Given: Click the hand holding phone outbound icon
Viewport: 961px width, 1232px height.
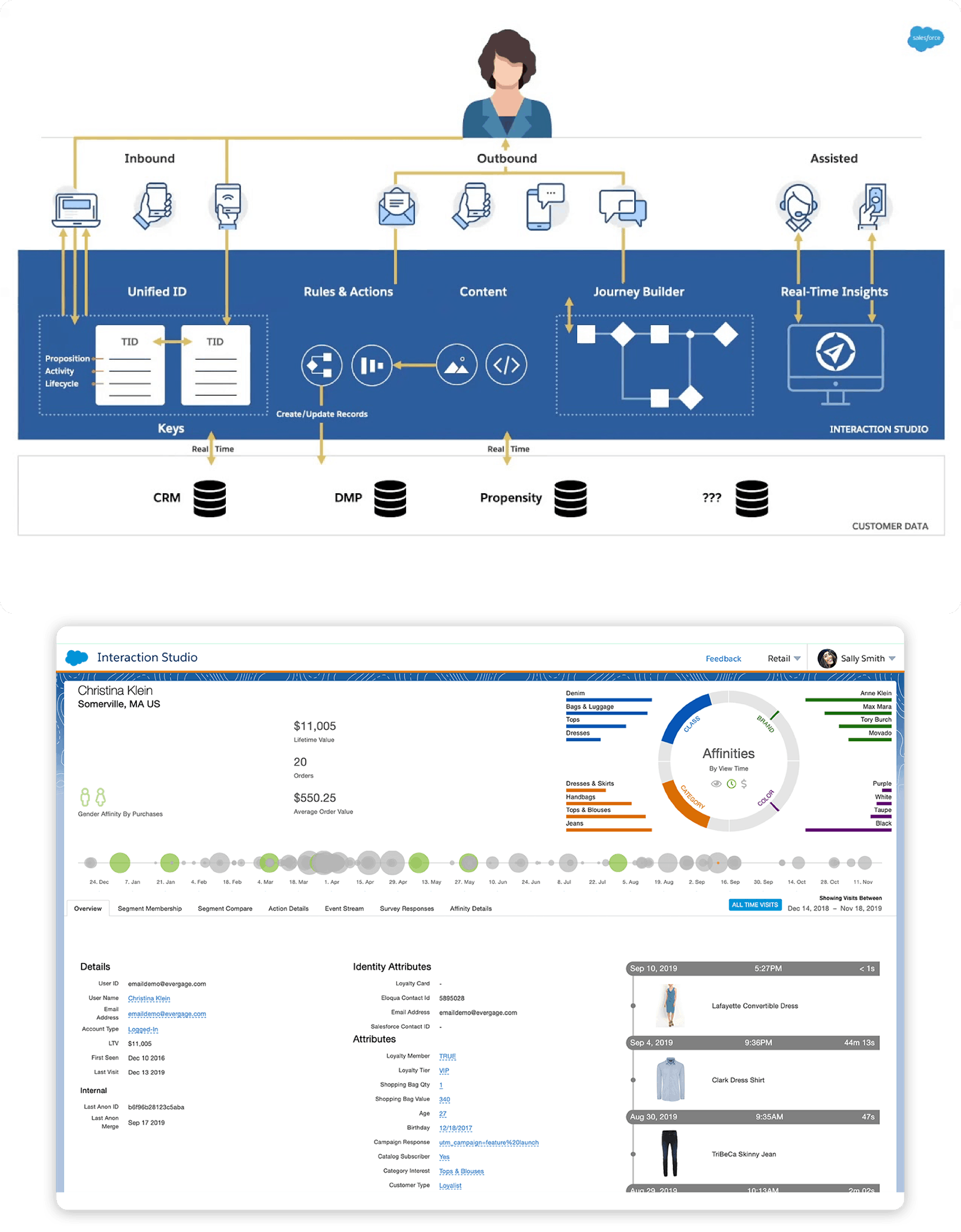Looking at the screenshot, I should [472, 206].
